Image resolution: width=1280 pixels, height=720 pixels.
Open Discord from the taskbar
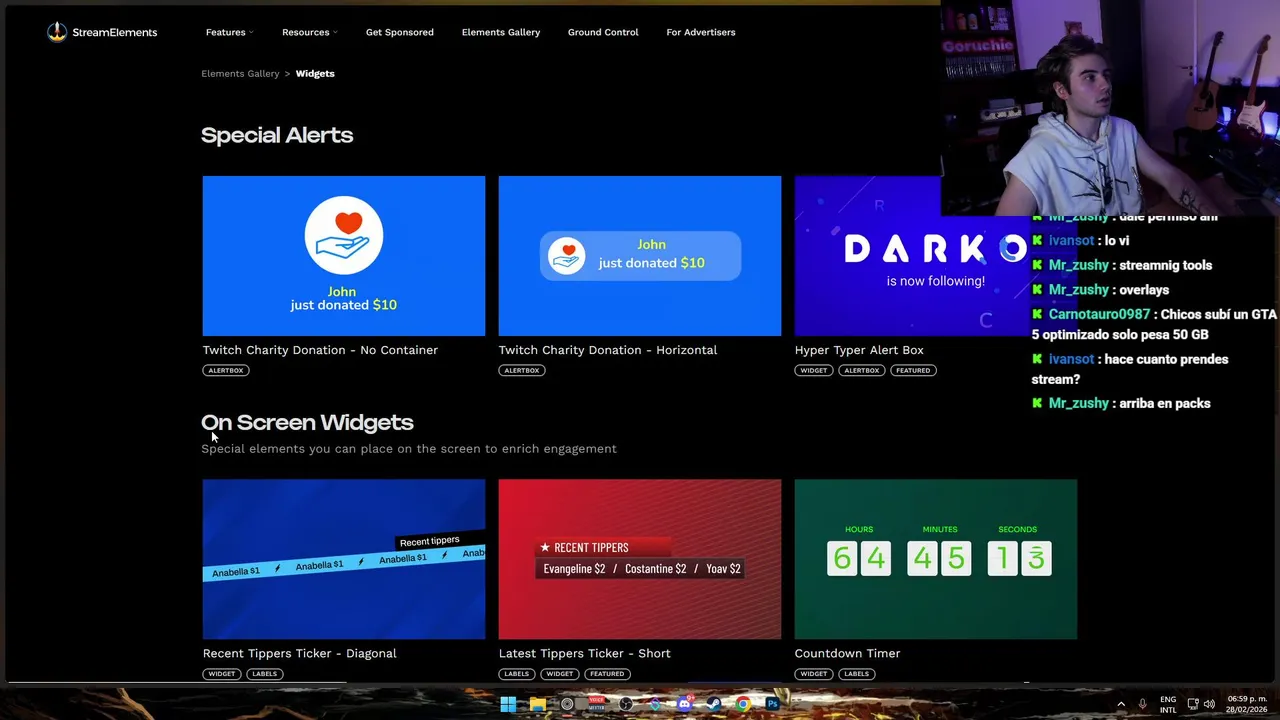pyautogui.click(x=684, y=704)
